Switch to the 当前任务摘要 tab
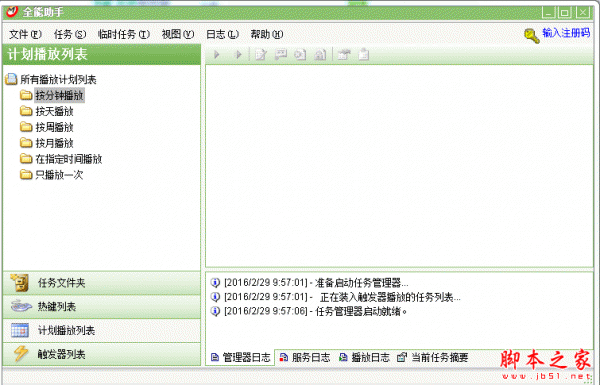 pyautogui.click(x=433, y=358)
